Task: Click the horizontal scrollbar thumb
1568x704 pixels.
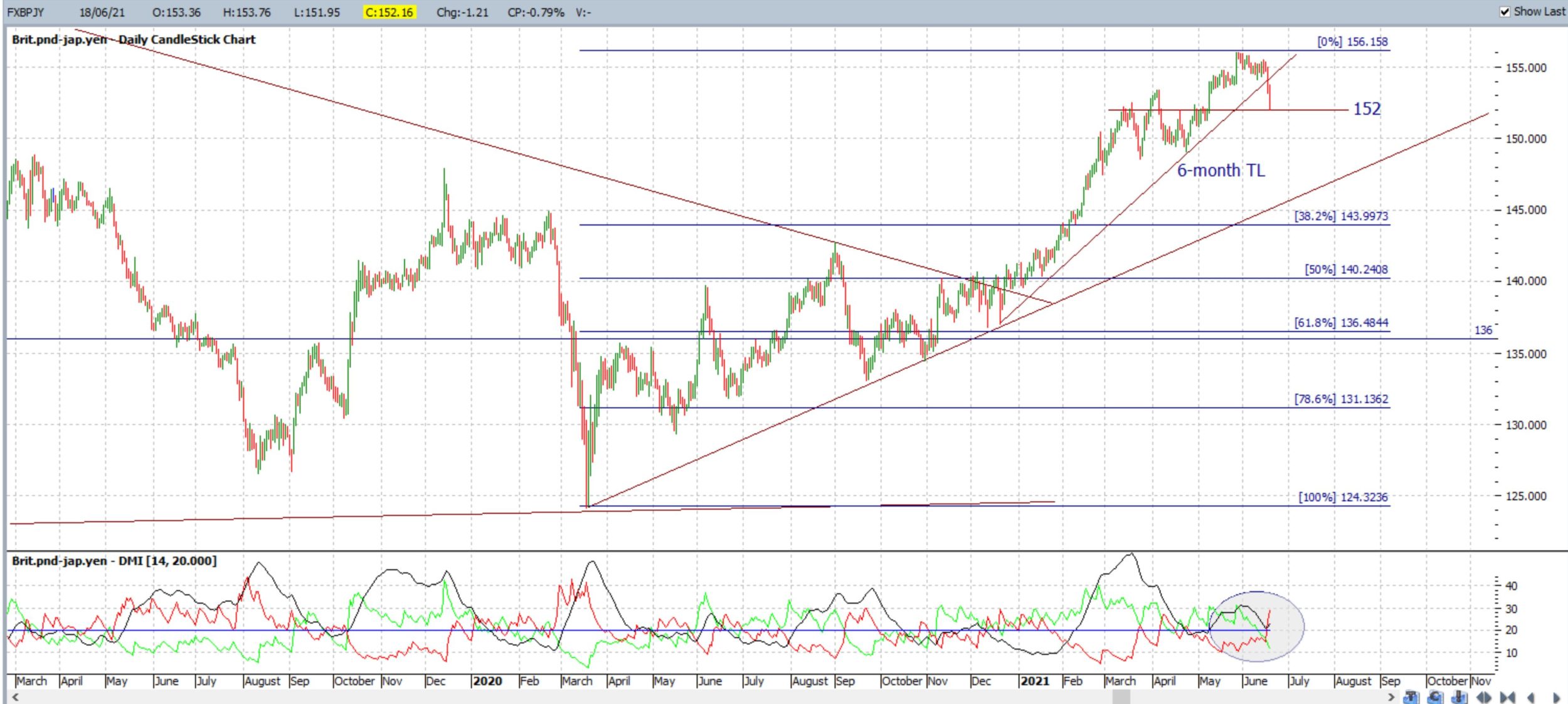Action: point(1121,697)
